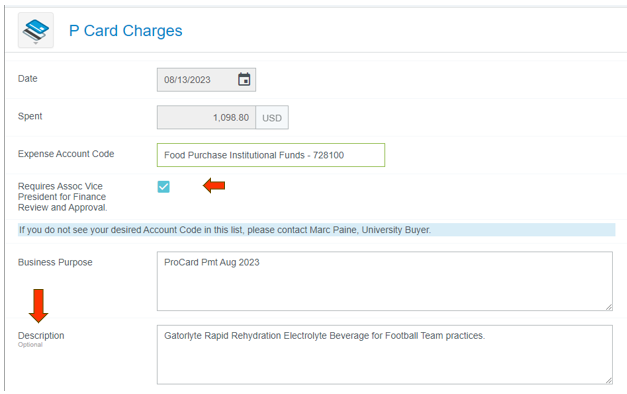627x394 pixels.
Task: Click the P Card Charges heading
Action: point(126,30)
